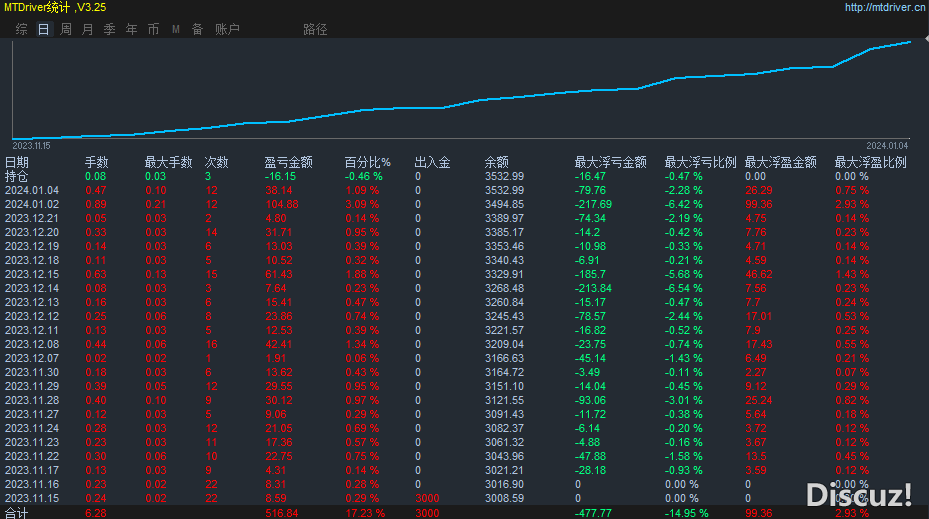Screen dimensions: 929x519
Task: Click the 余额 column header
Action: pos(496,162)
